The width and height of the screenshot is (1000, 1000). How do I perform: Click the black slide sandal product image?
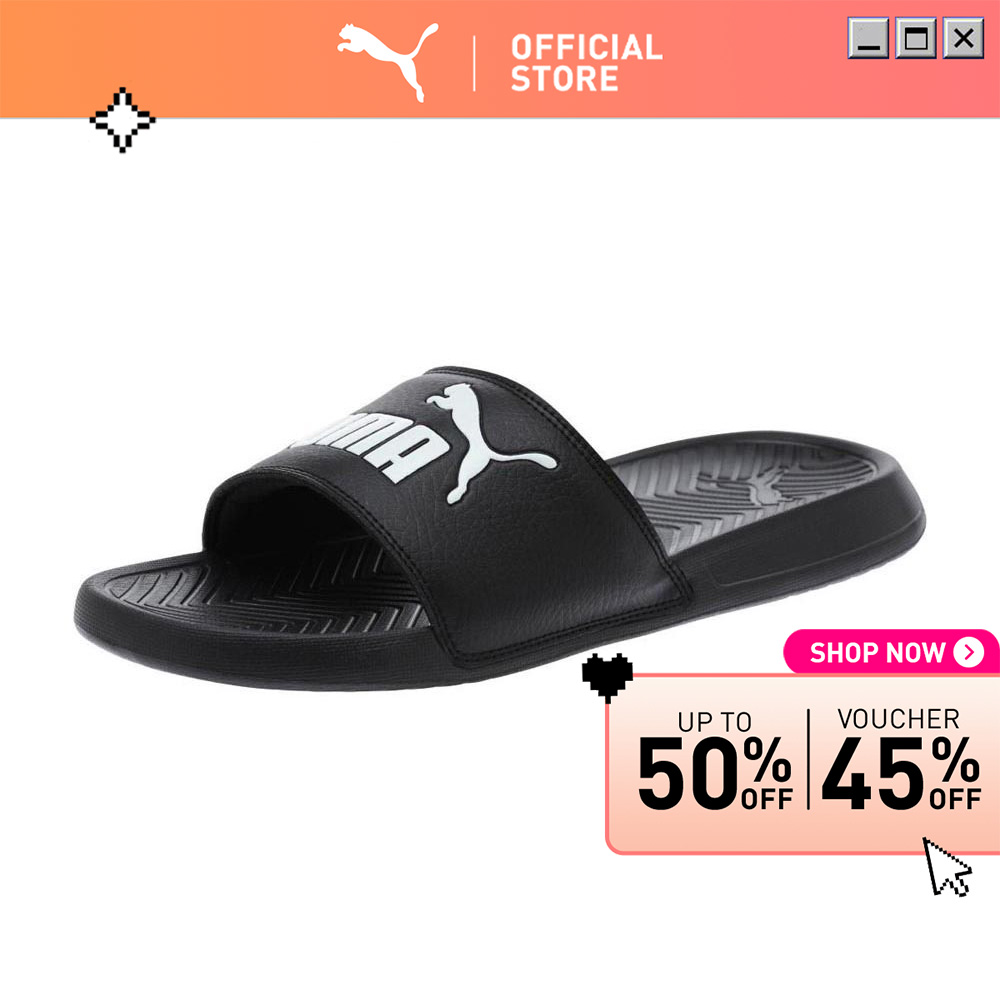click(x=500, y=528)
